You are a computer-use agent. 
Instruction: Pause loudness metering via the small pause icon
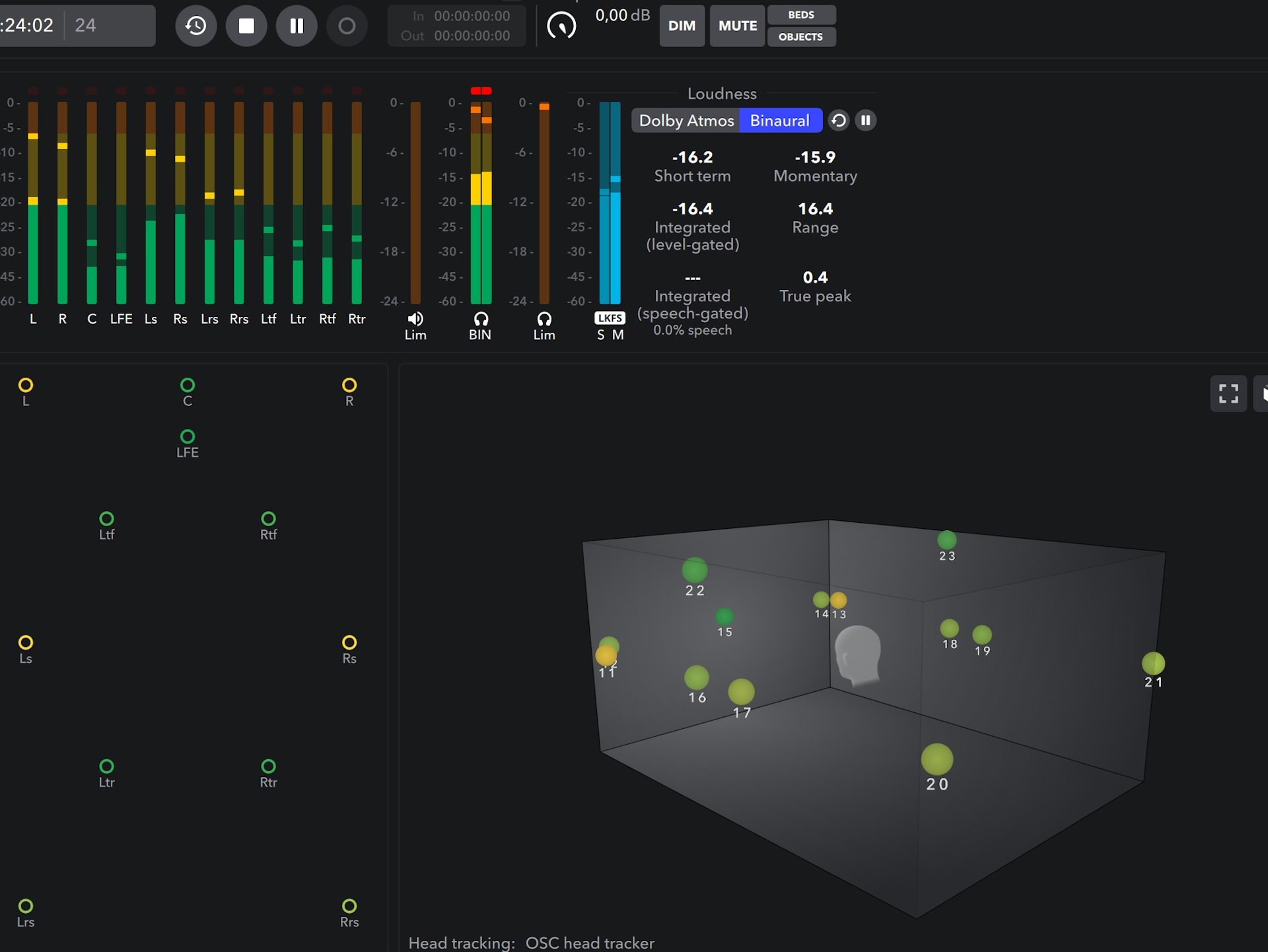866,121
